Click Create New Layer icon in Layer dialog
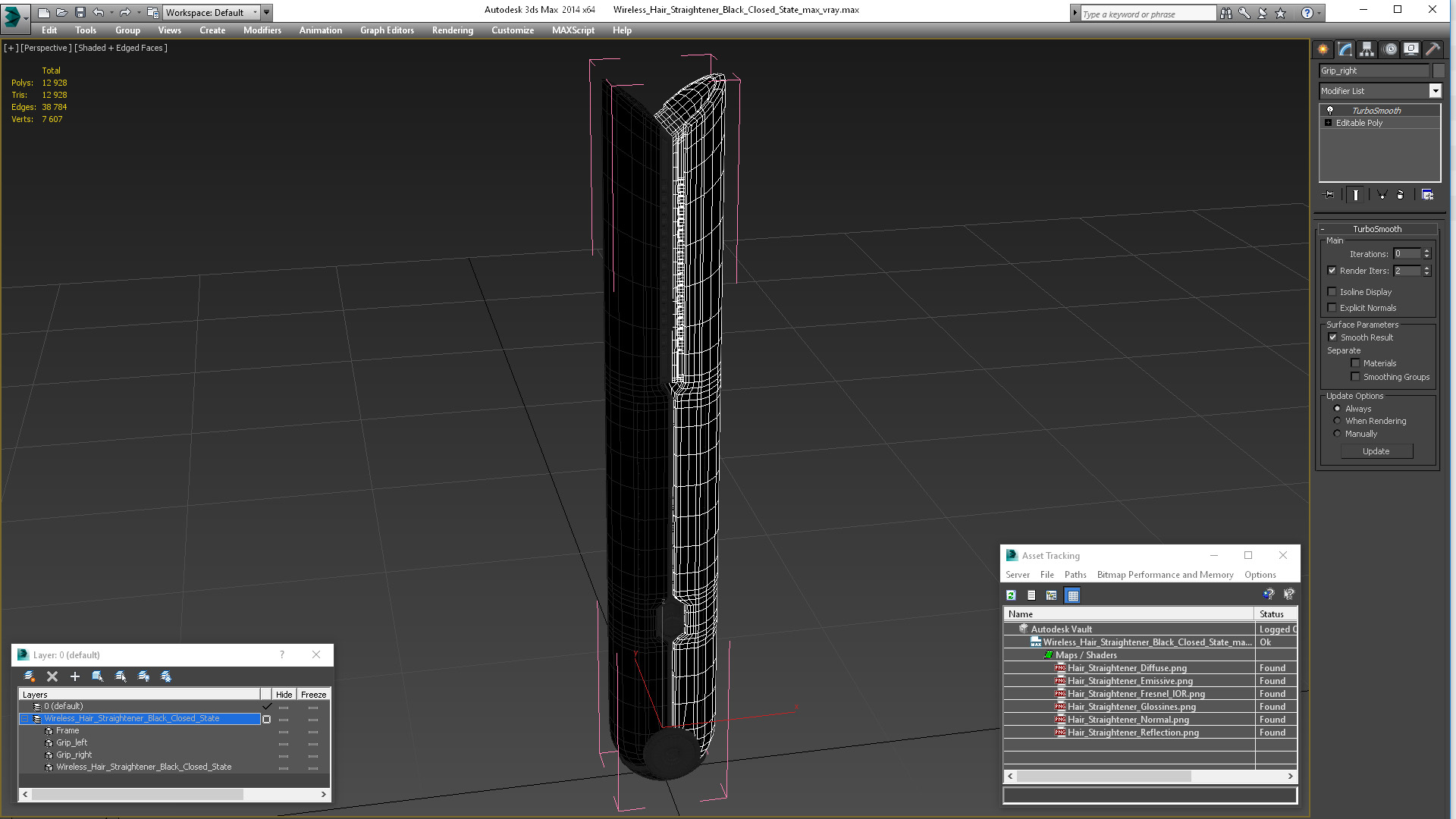Image resolution: width=1456 pixels, height=819 pixels. pos(30,676)
